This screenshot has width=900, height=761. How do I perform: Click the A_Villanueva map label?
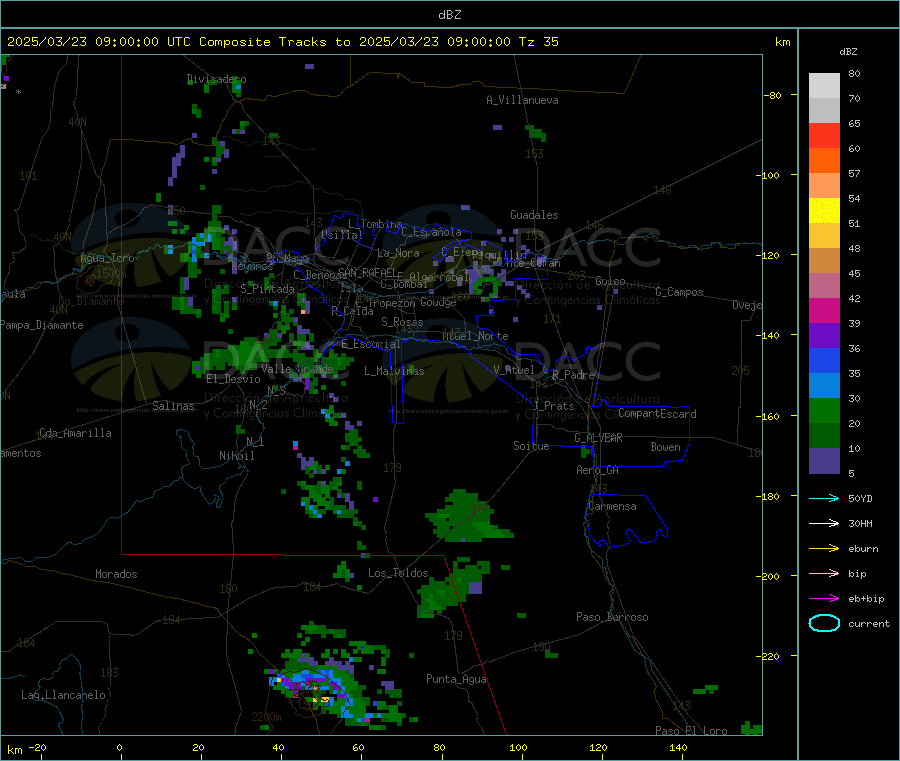[x=522, y=100]
